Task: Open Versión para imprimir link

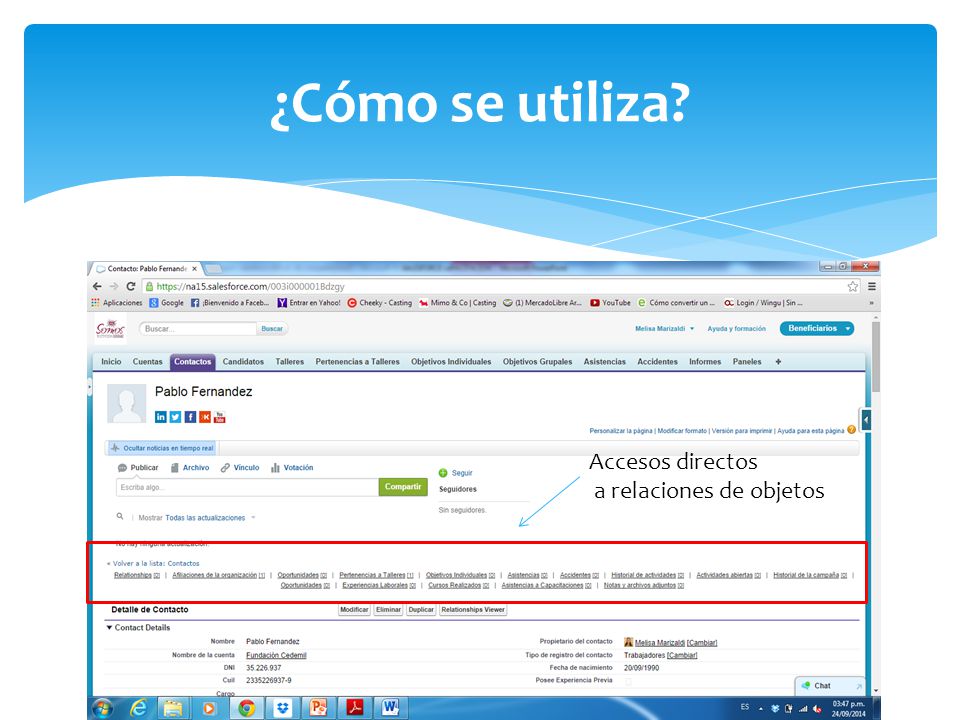Action: click(742, 431)
